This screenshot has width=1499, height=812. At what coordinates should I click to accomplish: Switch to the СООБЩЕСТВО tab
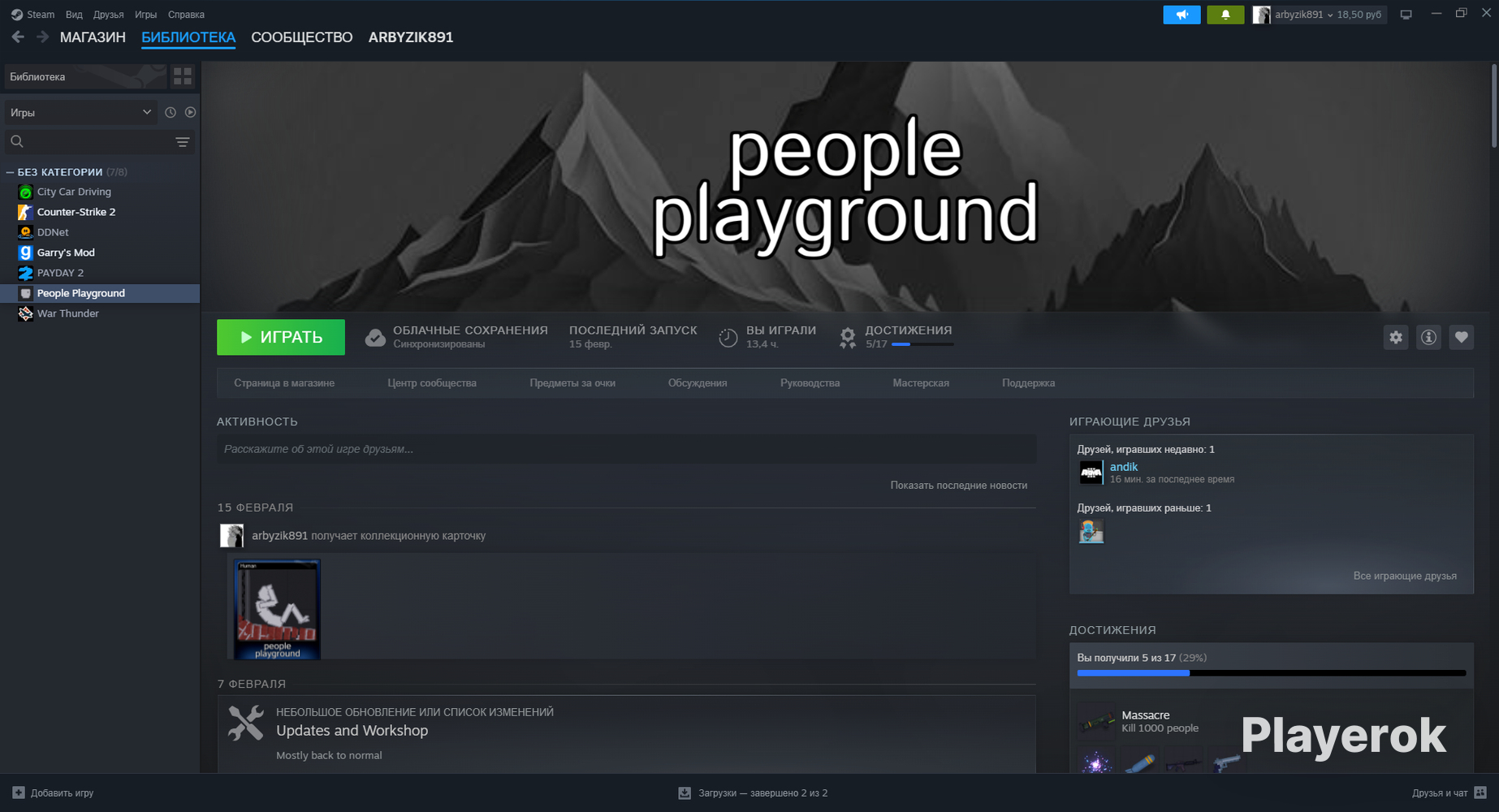[302, 37]
